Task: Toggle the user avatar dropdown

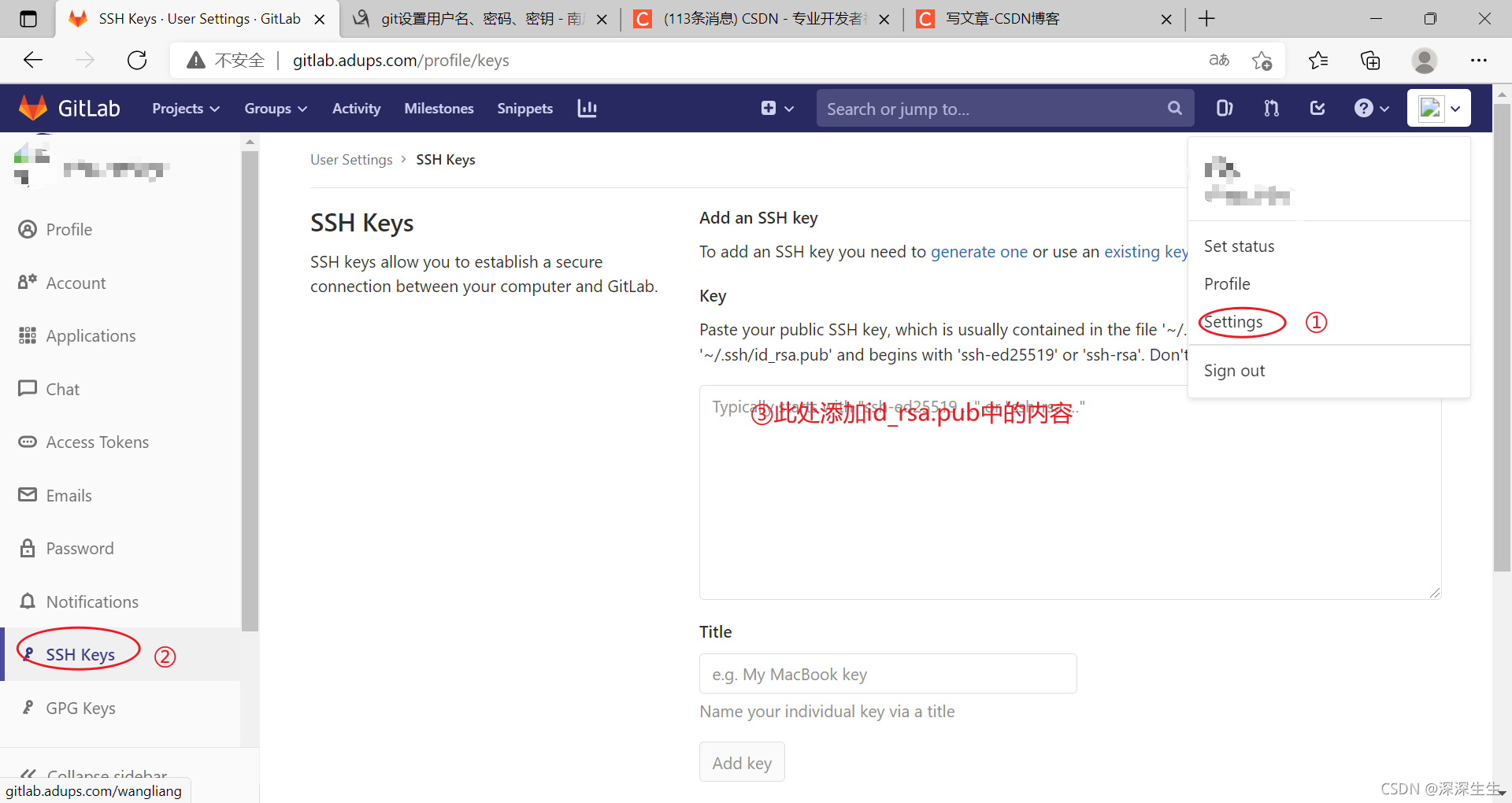Action: pos(1439,108)
